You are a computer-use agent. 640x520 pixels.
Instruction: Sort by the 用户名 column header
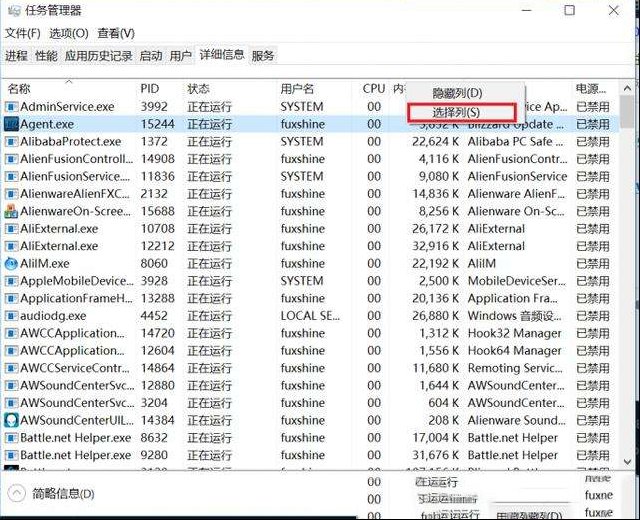(x=297, y=89)
